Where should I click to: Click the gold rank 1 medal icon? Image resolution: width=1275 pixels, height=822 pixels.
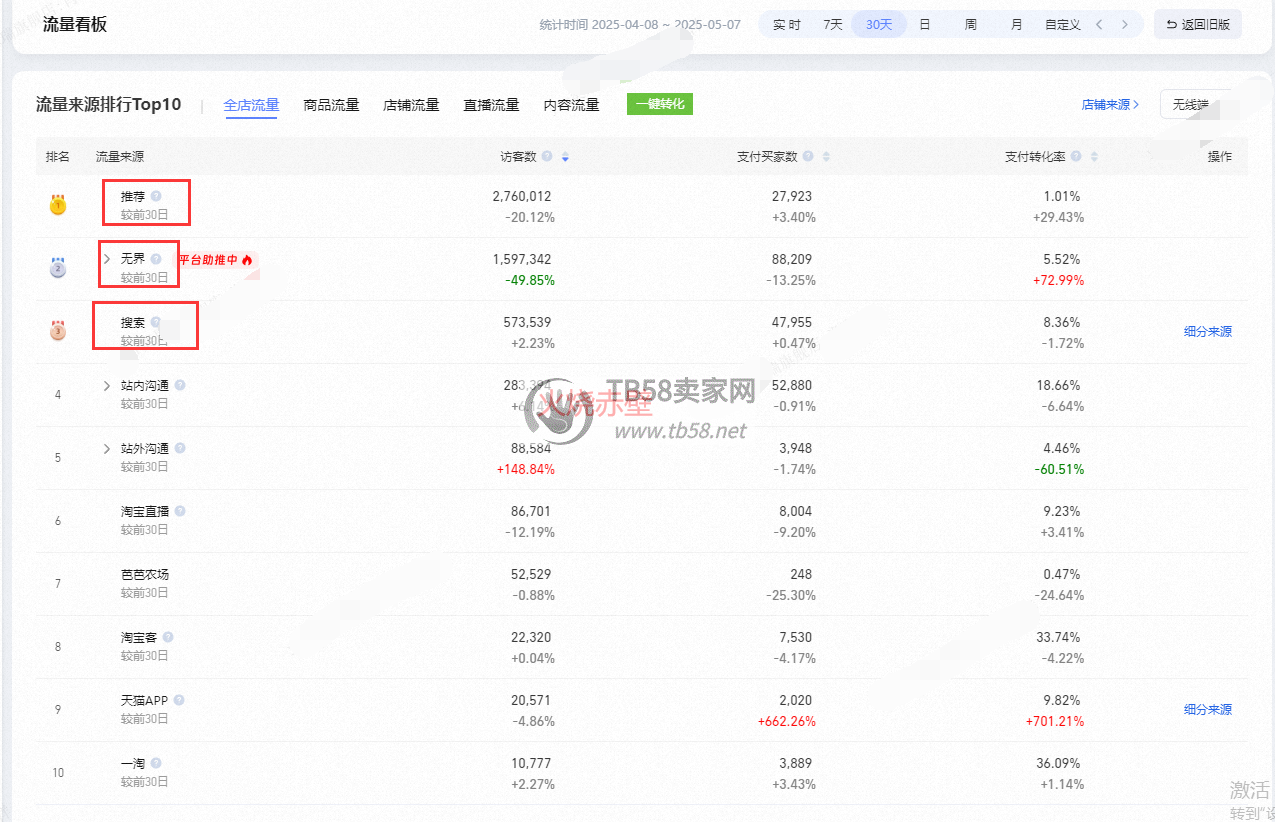click(x=58, y=205)
